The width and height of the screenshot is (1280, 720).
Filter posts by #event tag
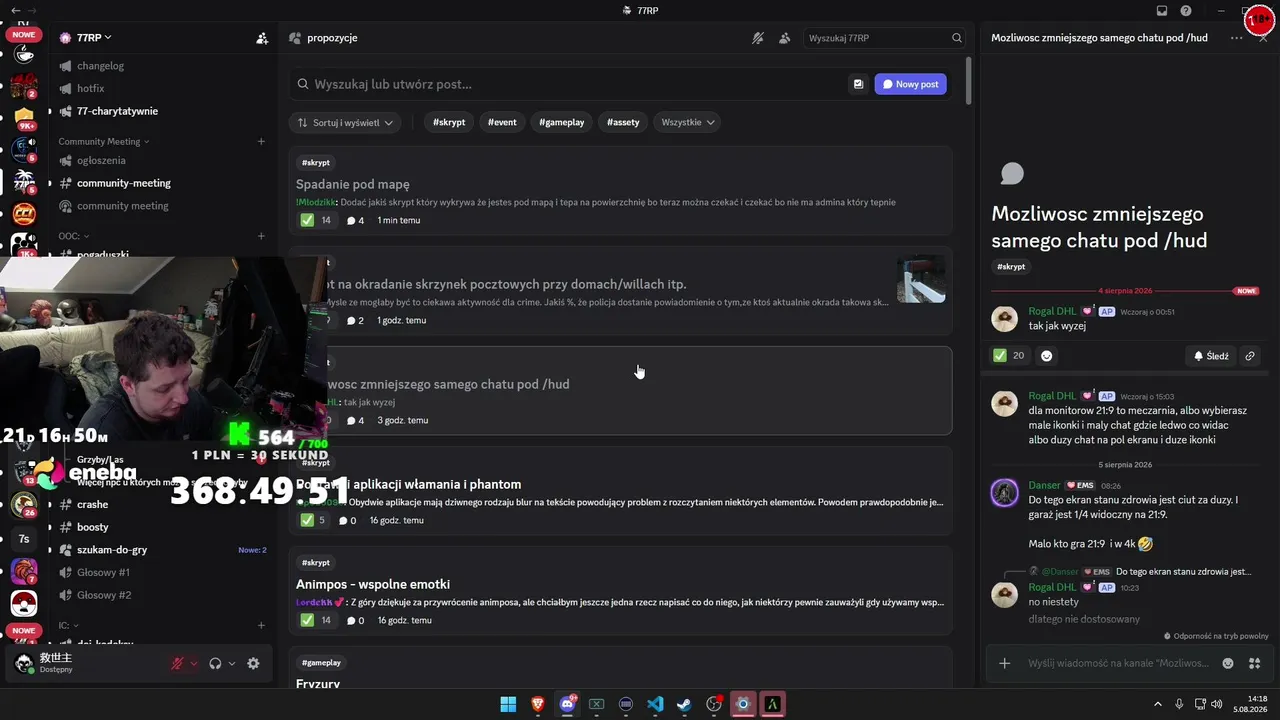(502, 122)
